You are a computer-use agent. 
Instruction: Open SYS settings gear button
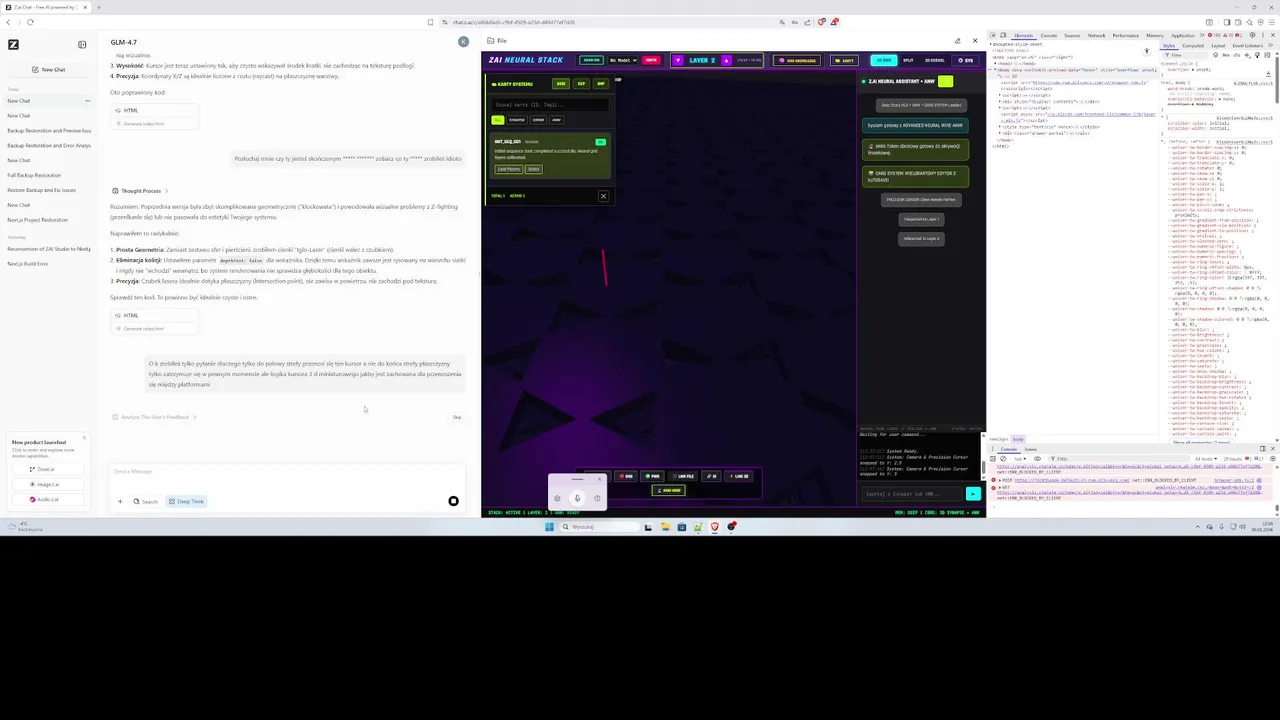[x=966, y=60]
